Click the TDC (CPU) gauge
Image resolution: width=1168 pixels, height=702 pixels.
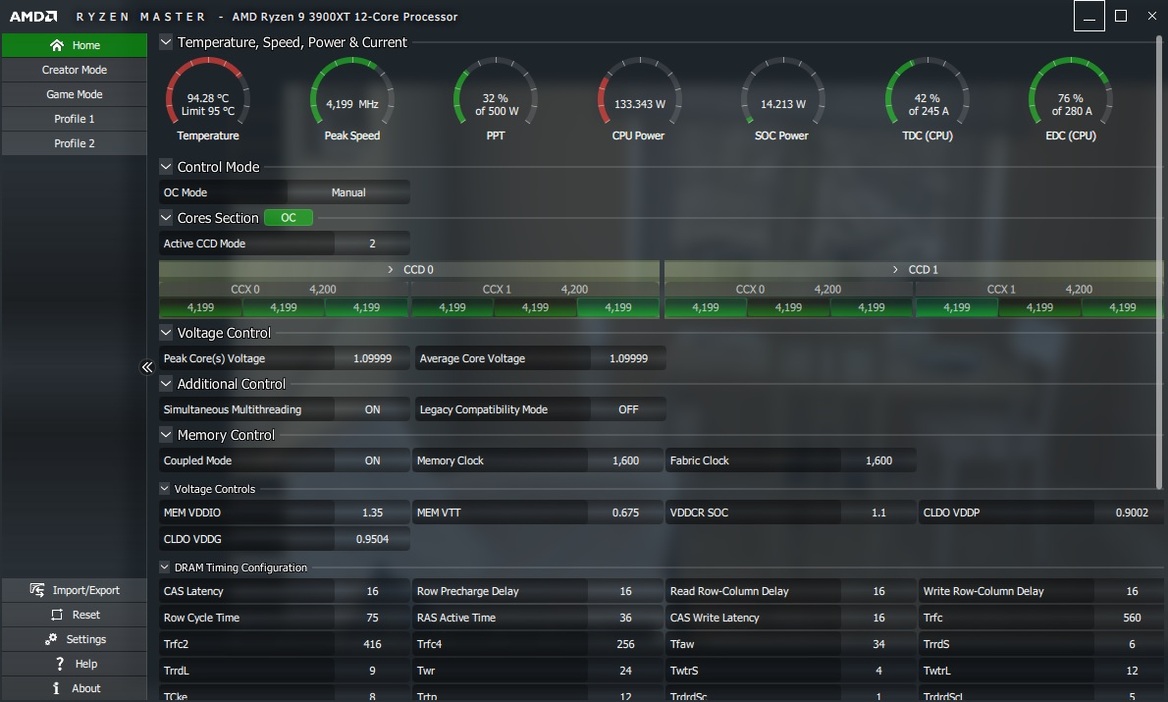coord(927,99)
